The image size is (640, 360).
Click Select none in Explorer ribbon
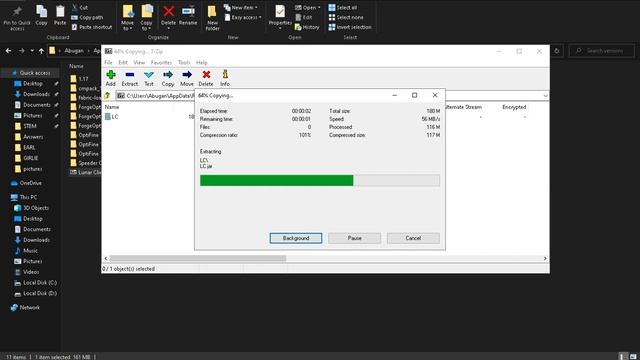[x=346, y=17]
